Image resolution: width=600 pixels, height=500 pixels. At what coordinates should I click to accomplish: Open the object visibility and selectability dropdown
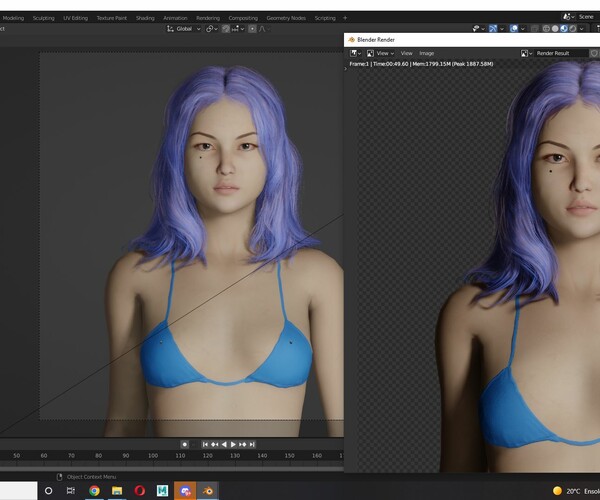pyautogui.click(x=478, y=29)
